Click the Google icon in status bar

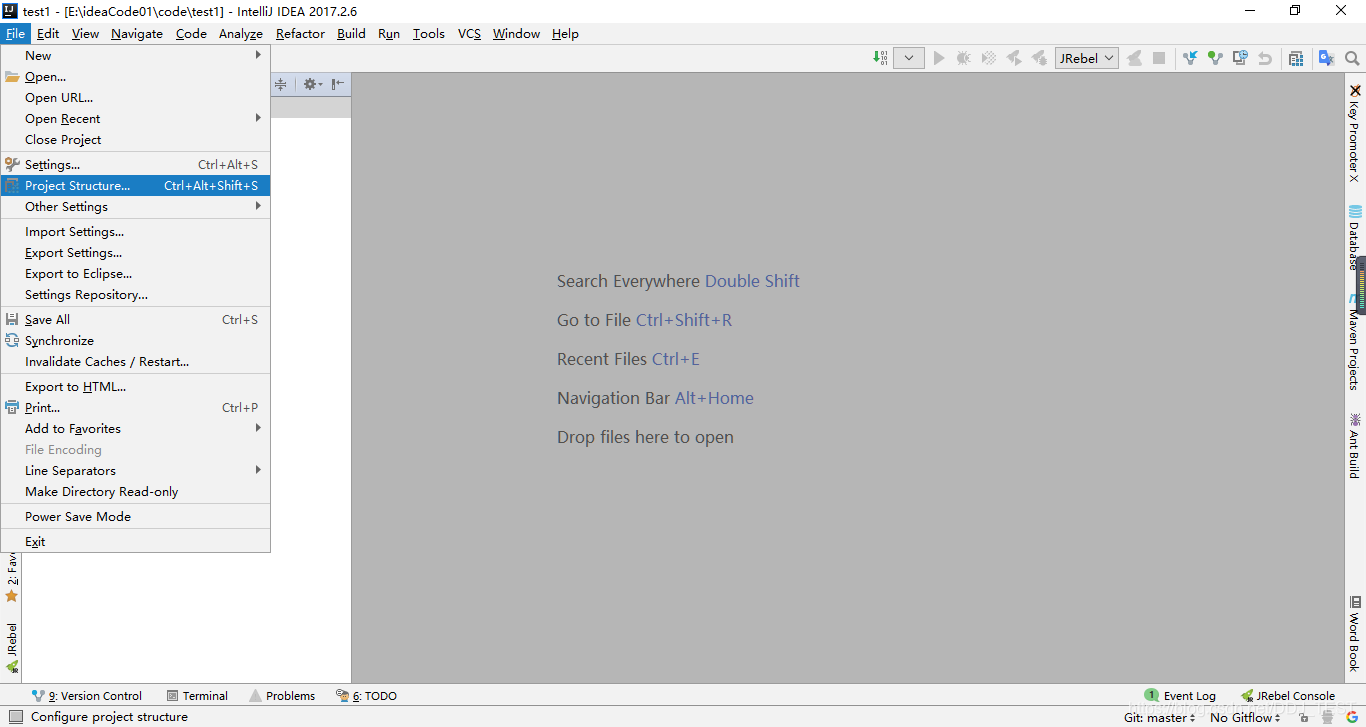(1350, 717)
